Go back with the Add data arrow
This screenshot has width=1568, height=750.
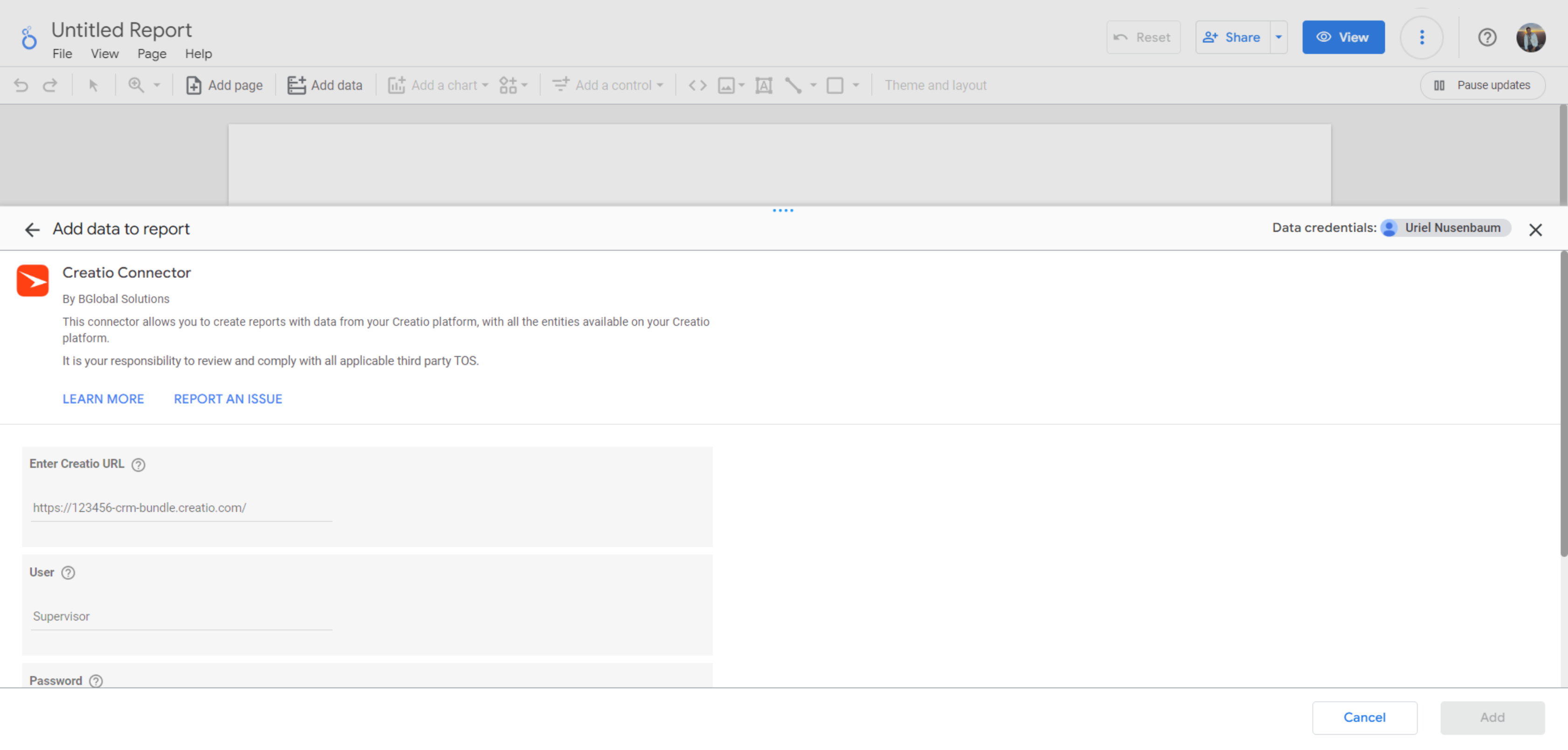[32, 230]
